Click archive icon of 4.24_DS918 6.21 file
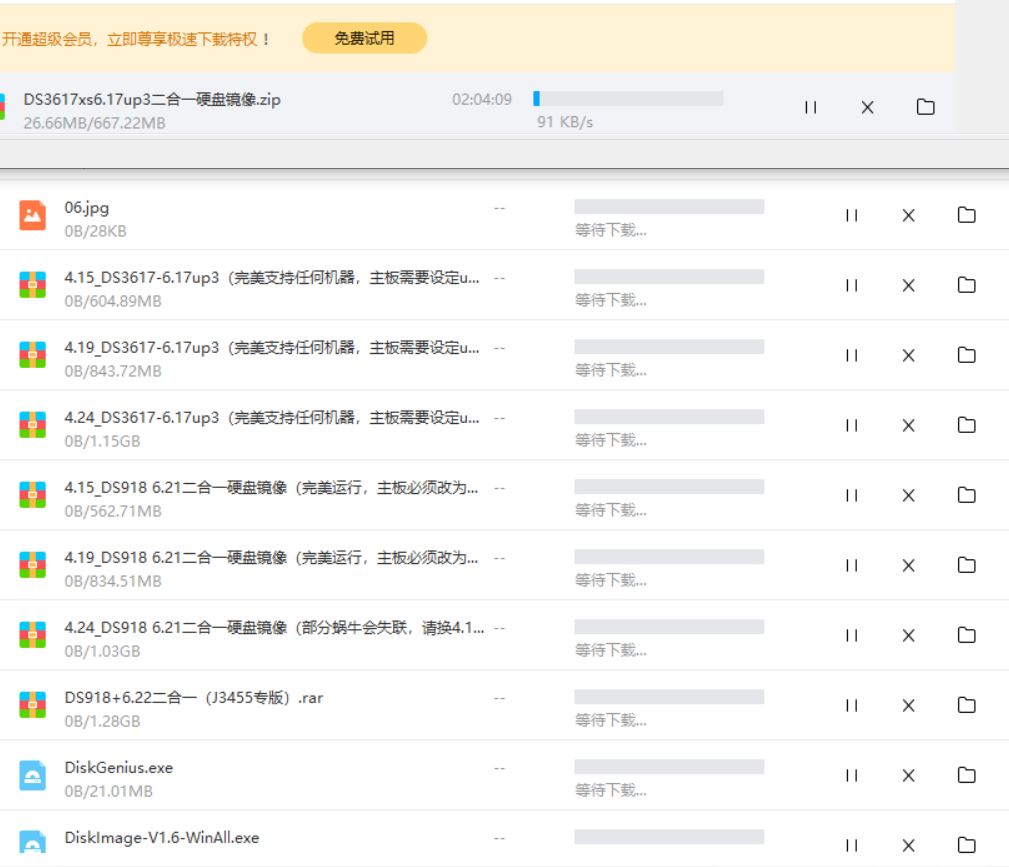The image size is (1009, 867). (x=32, y=635)
